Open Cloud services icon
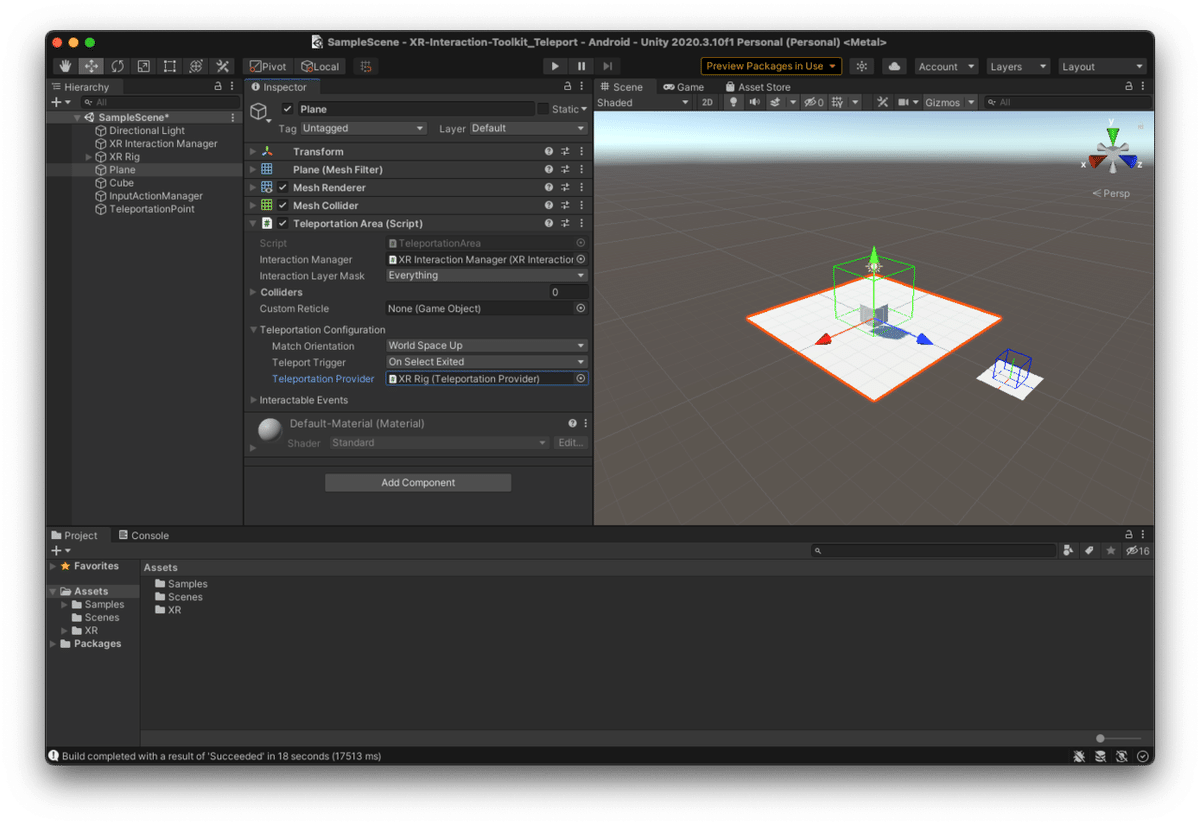This screenshot has width=1200, height=825. click(x=895, y=66)
